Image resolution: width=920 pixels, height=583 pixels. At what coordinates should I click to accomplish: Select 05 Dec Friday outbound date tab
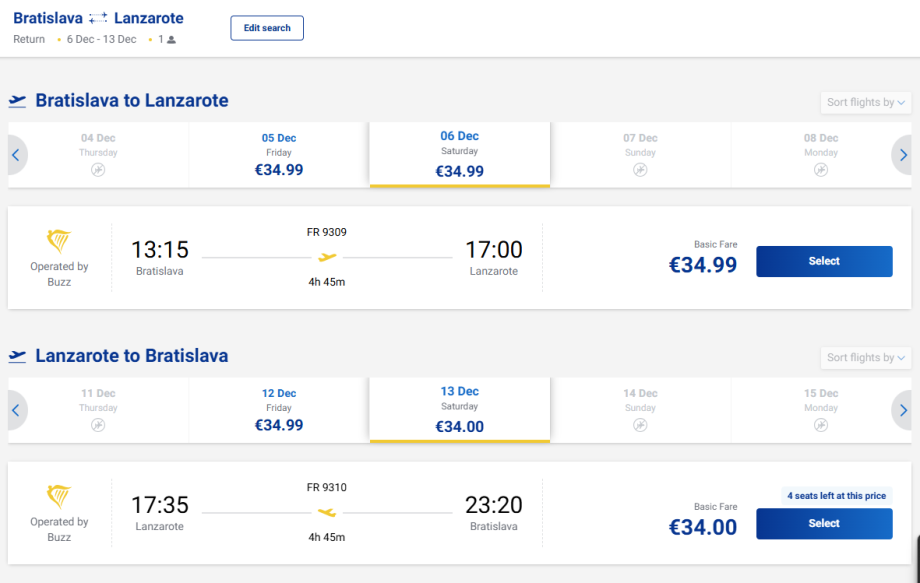[279, 154]
